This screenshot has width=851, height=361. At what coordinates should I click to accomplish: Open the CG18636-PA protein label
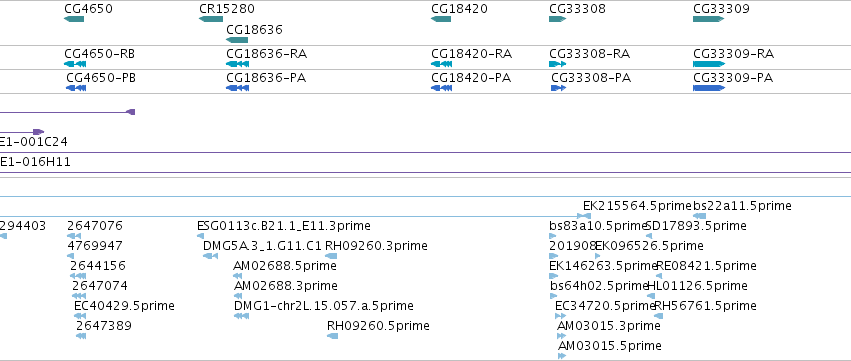pyautogui.click(x=266, y=78)
